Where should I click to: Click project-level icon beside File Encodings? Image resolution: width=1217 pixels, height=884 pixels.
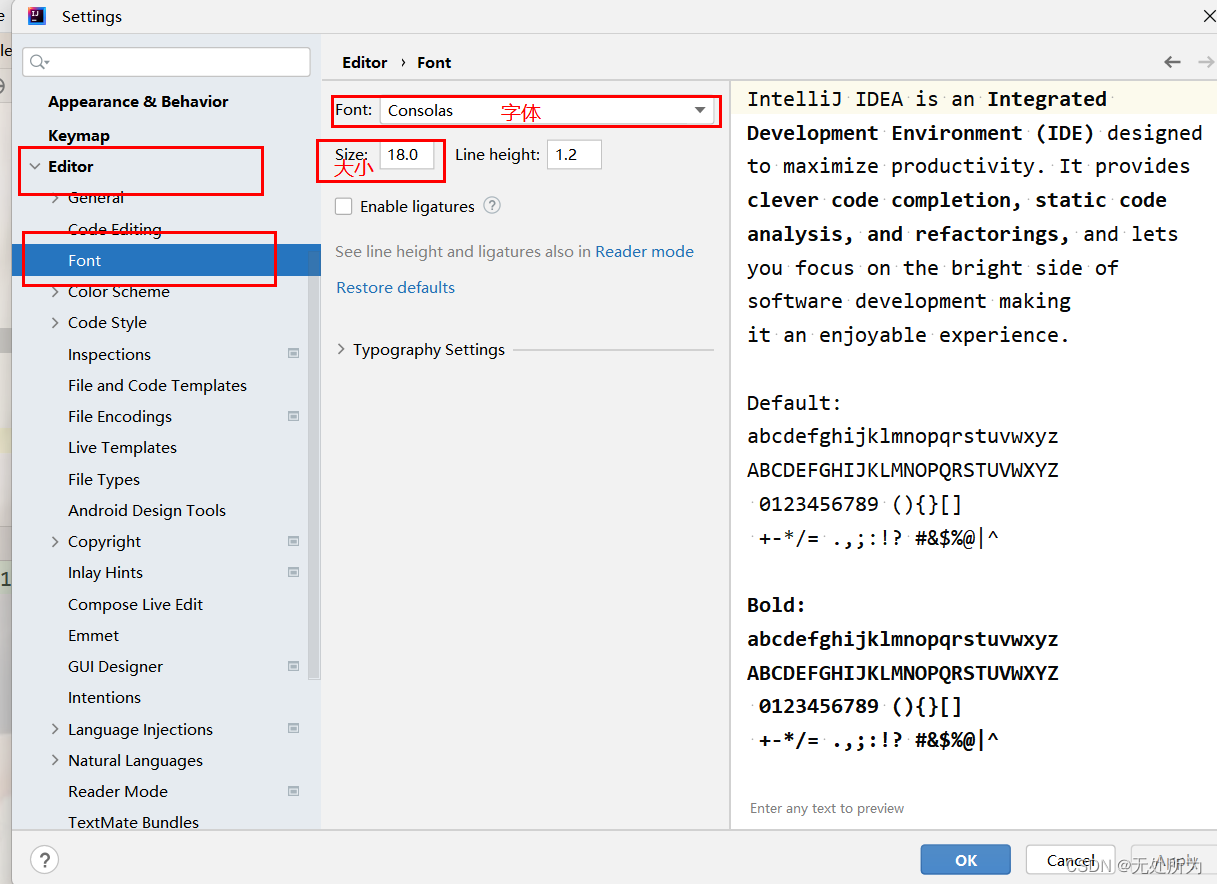click(x=293, y=416)
